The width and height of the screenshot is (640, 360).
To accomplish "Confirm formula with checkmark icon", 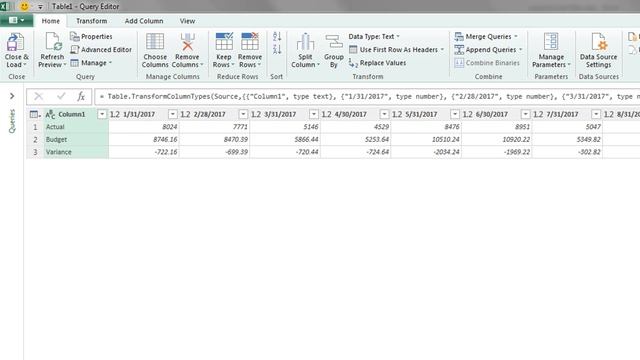I will click(61, 96).
